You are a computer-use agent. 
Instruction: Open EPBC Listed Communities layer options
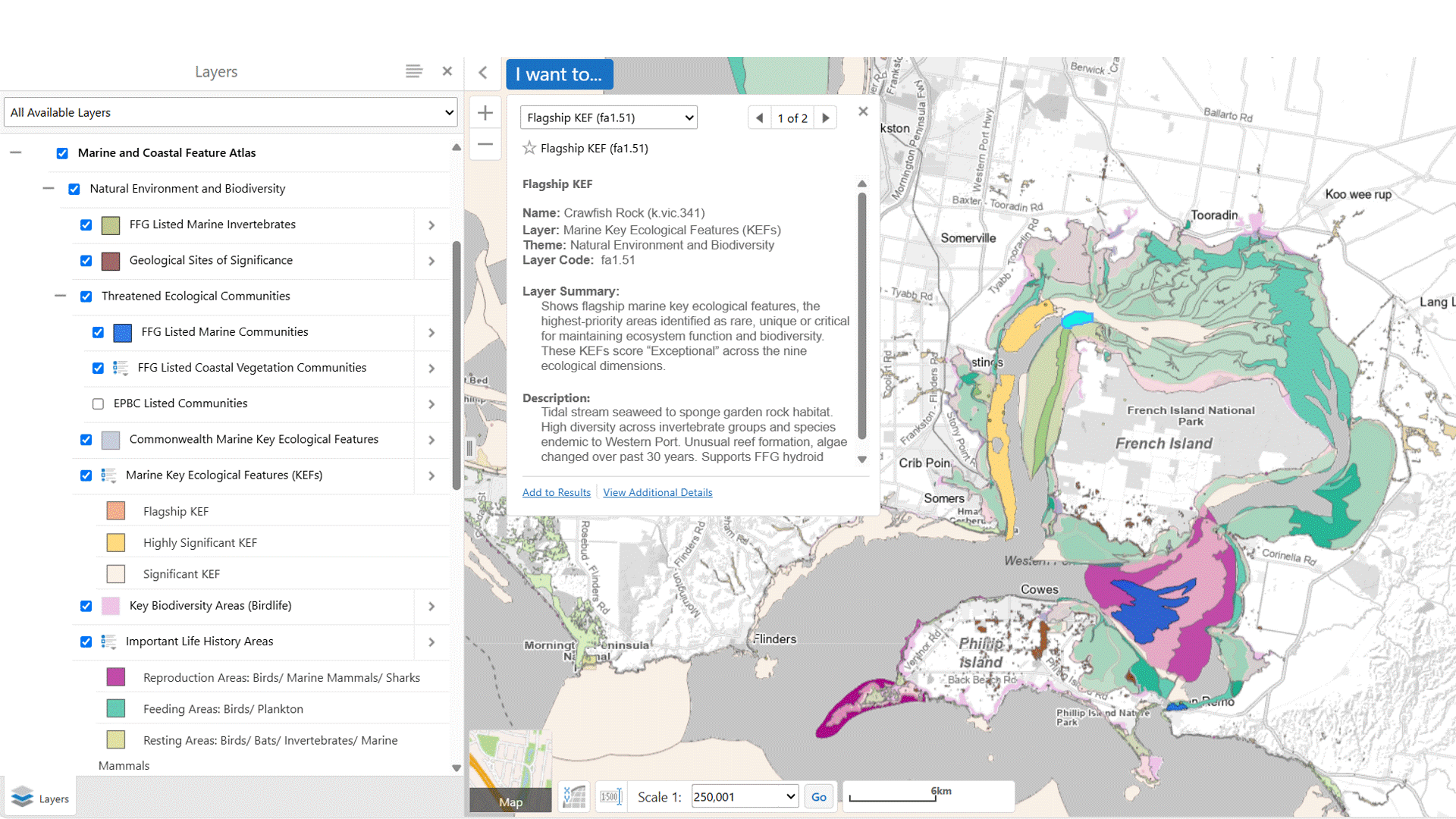(431, 404)
